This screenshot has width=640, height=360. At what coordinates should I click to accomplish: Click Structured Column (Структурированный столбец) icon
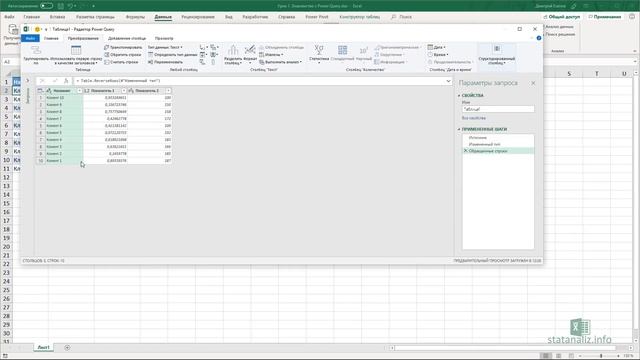(497, 50)
